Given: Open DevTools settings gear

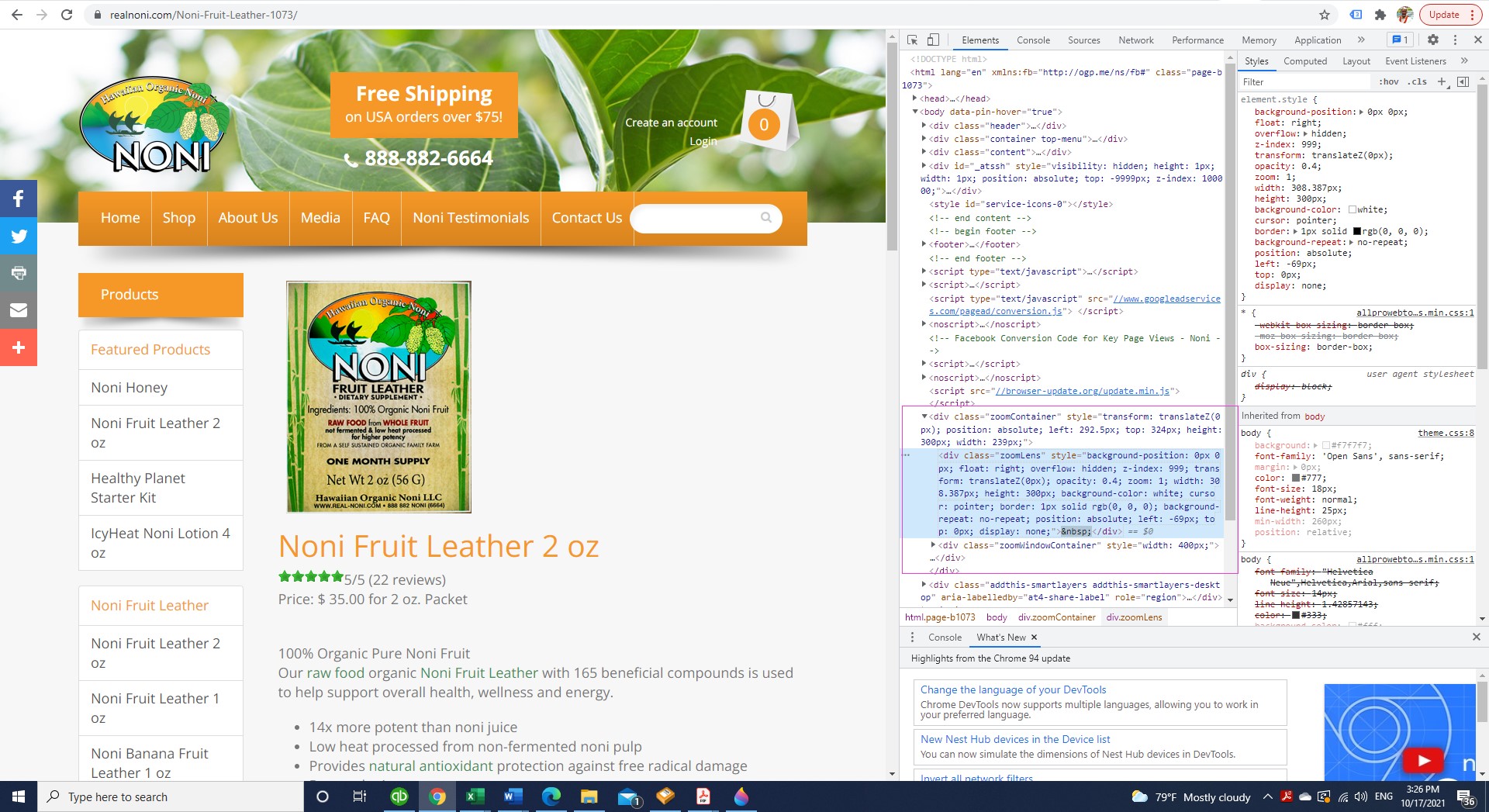Looking at the screenshot, I should (1433, 40).
